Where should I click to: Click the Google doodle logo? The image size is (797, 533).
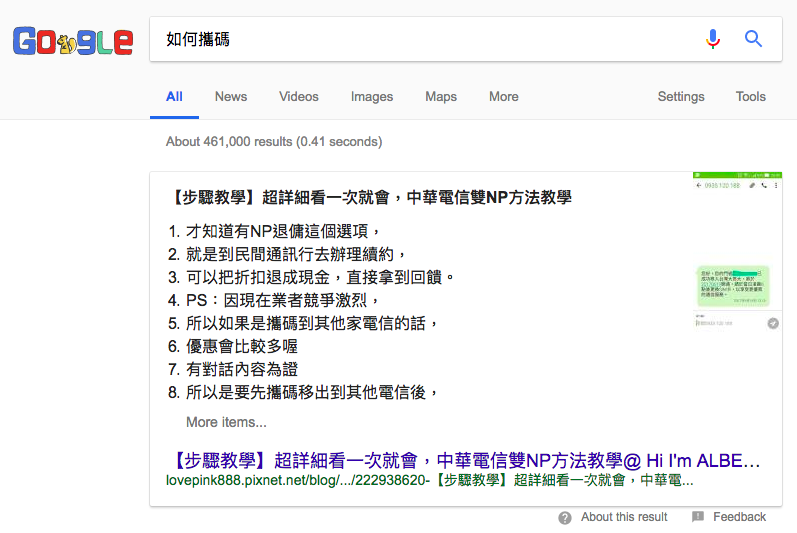pos(73,41)
